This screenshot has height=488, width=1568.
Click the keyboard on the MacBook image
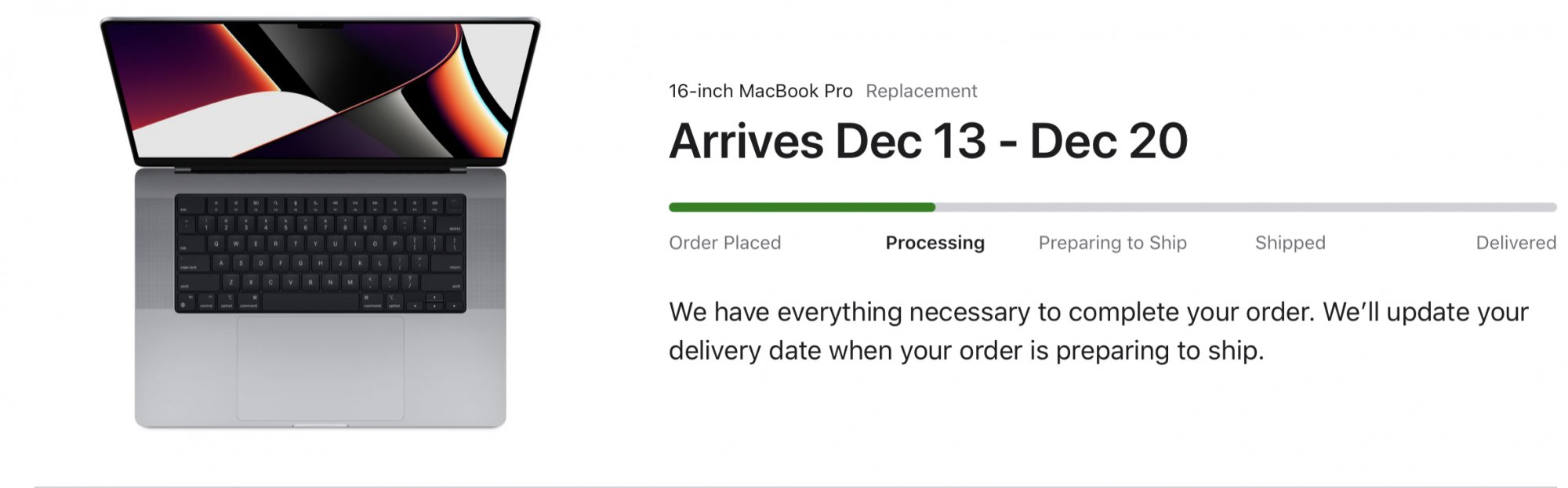click(x=320, y=253)
